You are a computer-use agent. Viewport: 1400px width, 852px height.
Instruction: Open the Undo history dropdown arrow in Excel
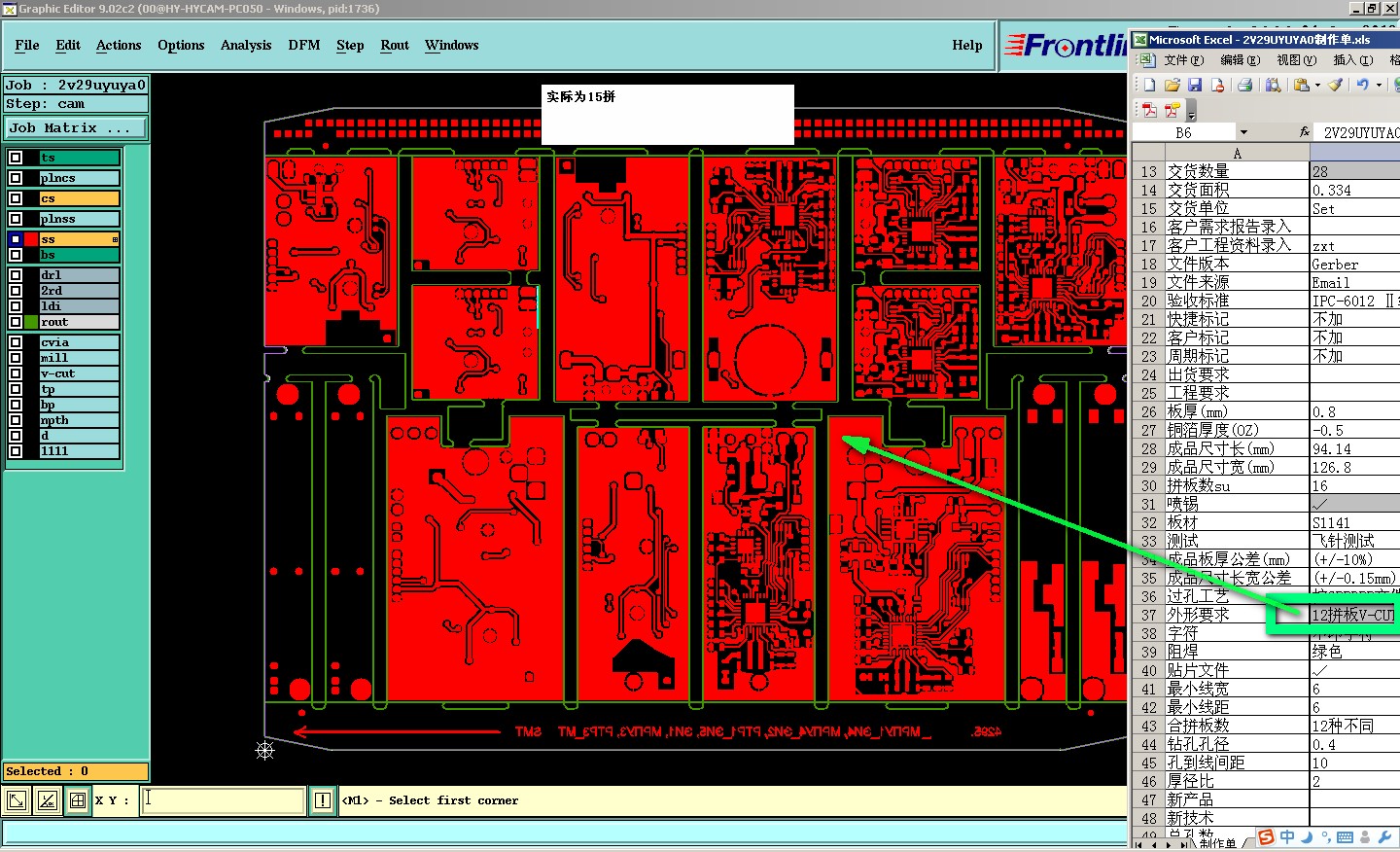[x=1379, y=85]
